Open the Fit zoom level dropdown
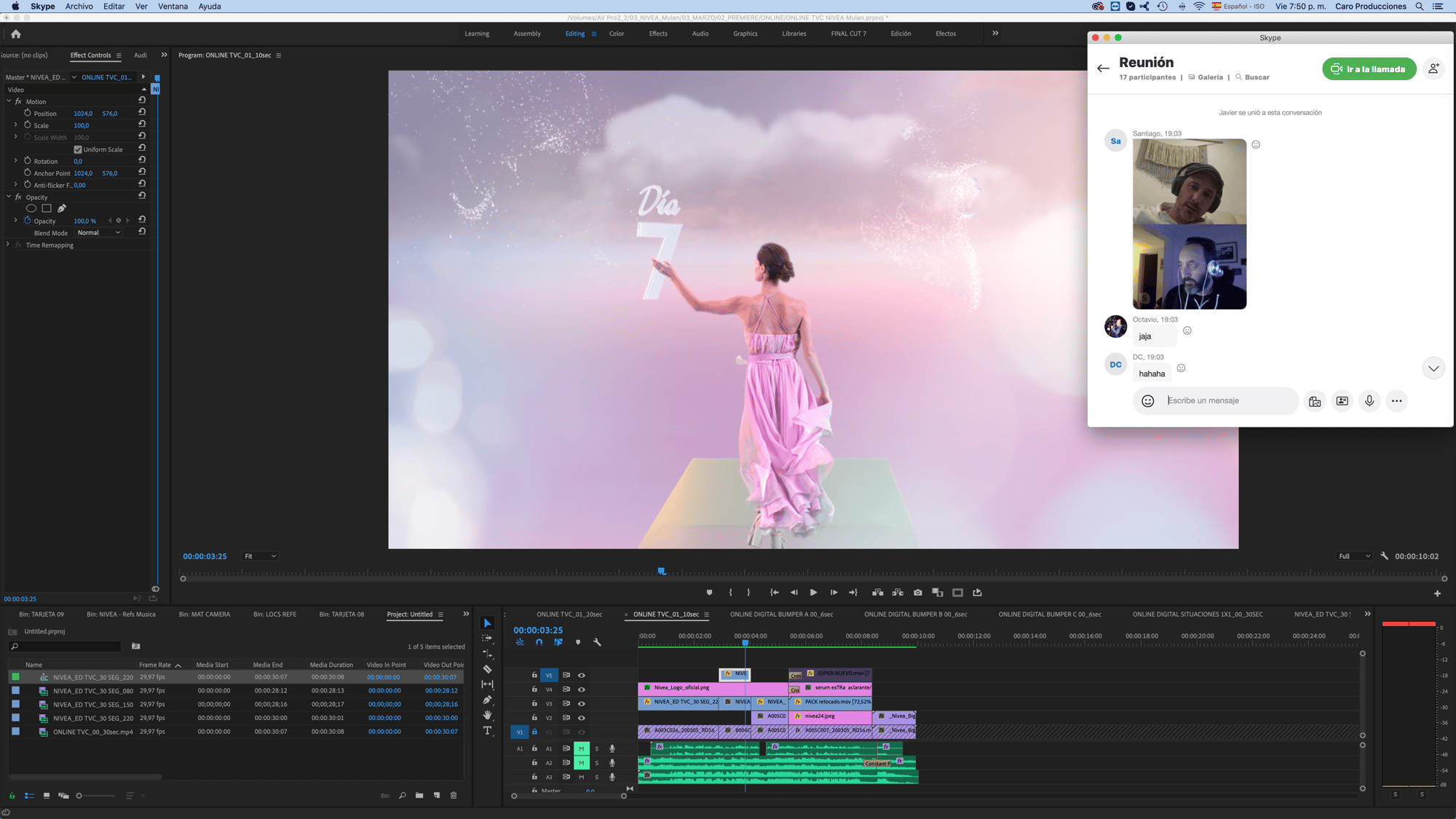The height and width of the screenshot is (819, 1456). 260,556
